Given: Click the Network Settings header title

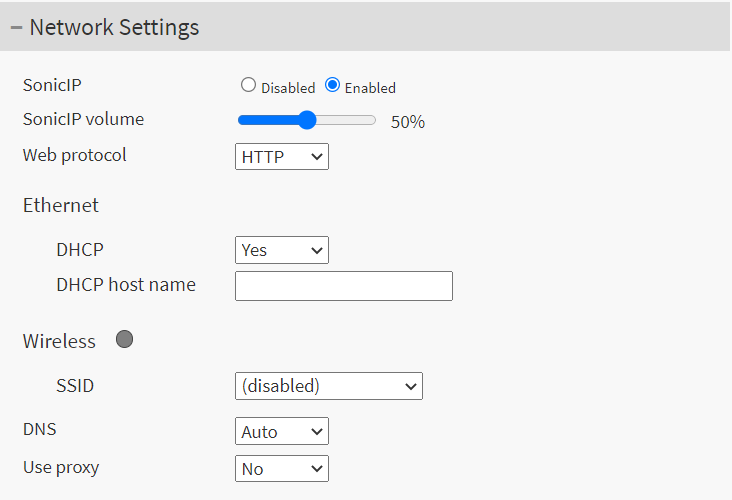Looking at the screenshot, I should [114, 28].
